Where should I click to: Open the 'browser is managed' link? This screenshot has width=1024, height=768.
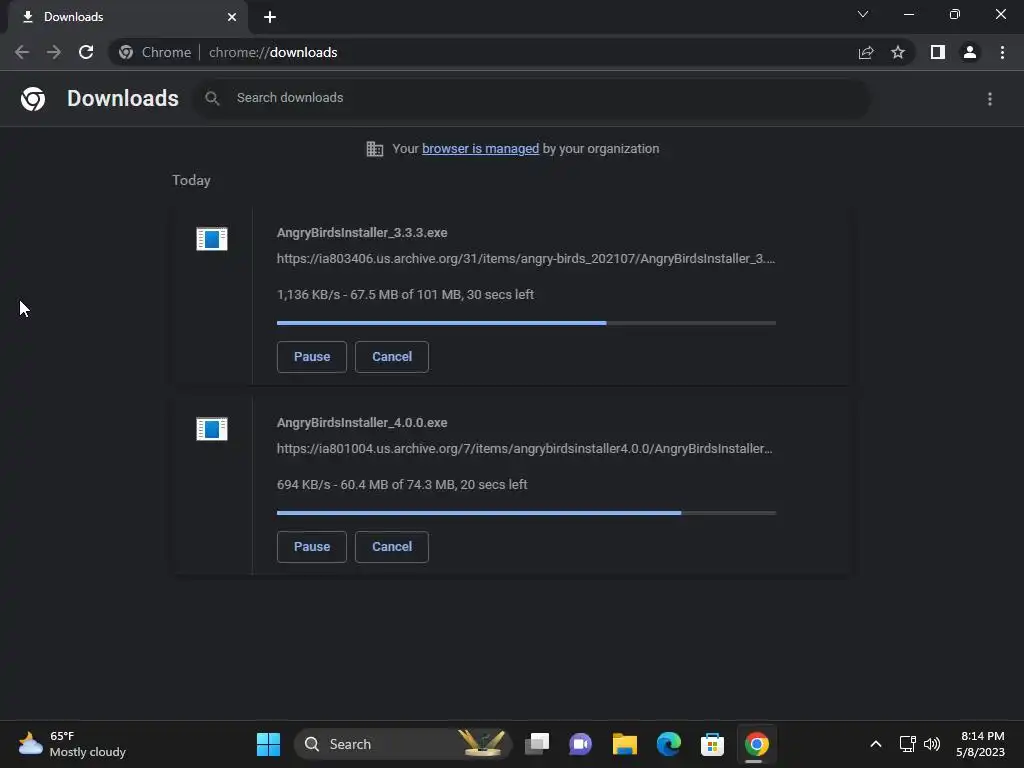point(481,149)
